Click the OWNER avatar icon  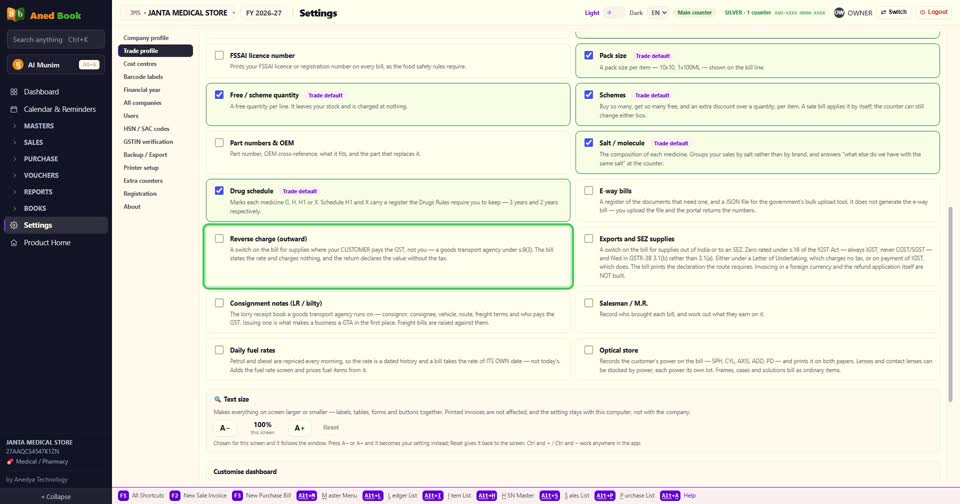(x=839, y=12)
